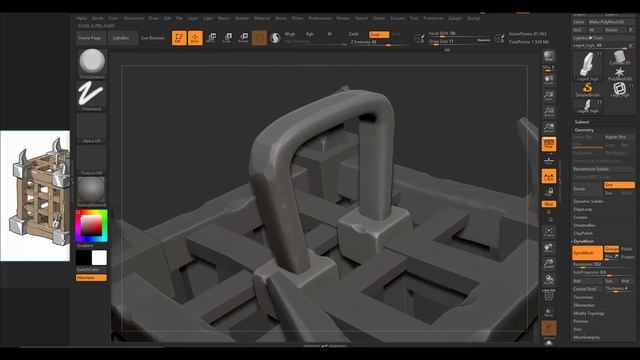Toggle the Smt option next to Divide

coord(619,185)
